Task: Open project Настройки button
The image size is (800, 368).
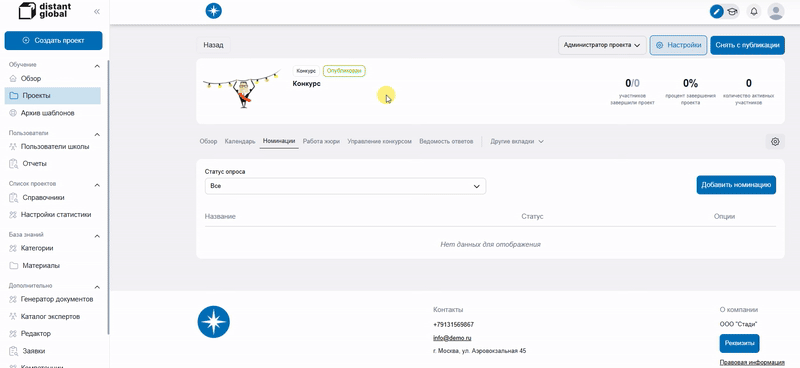Action: (679, 45)
